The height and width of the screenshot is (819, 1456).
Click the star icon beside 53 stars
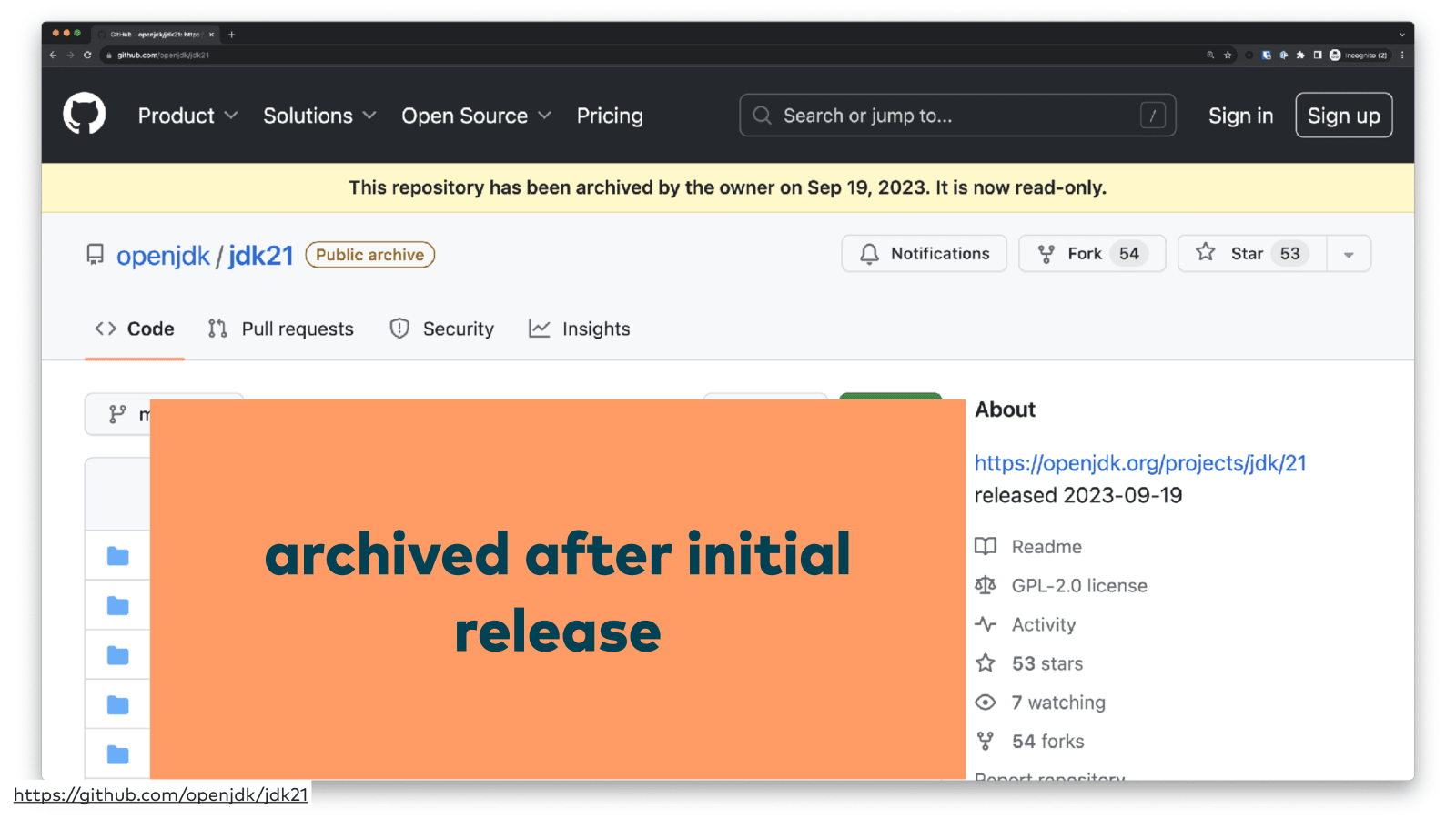tap(986, 663)
